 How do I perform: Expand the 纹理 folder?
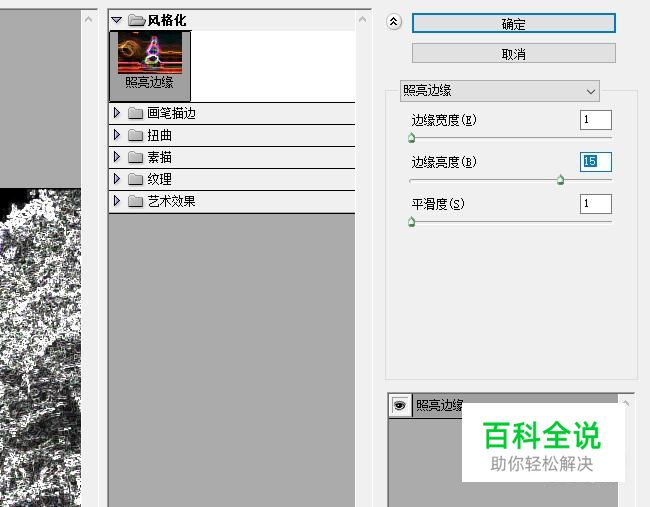pyautogui.click(x=117, y=179)
